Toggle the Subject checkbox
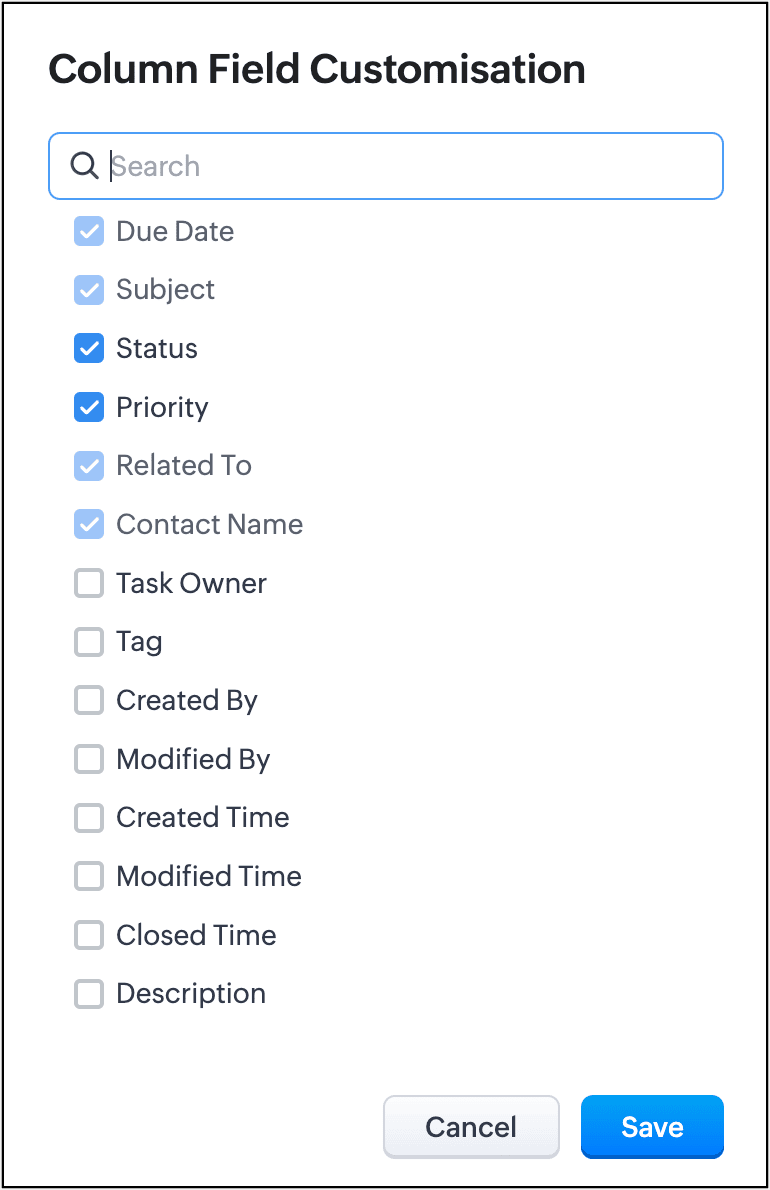Image resolution: width=770 pixels, height=1190 pixels. coord(89,290)
